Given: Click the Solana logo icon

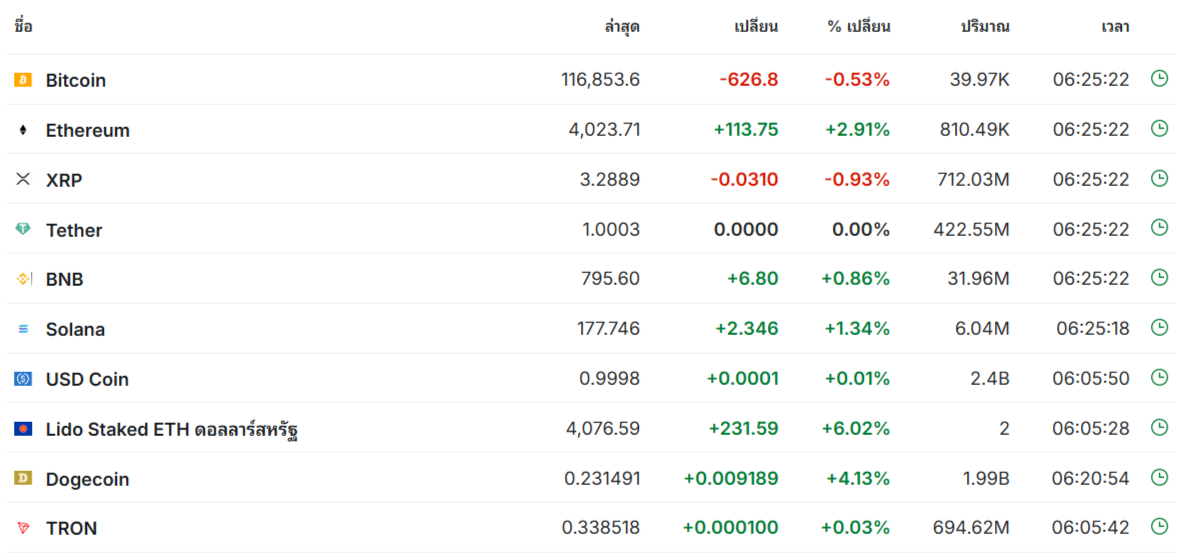Looking at the screenshot, I should [x=23, y=330].
